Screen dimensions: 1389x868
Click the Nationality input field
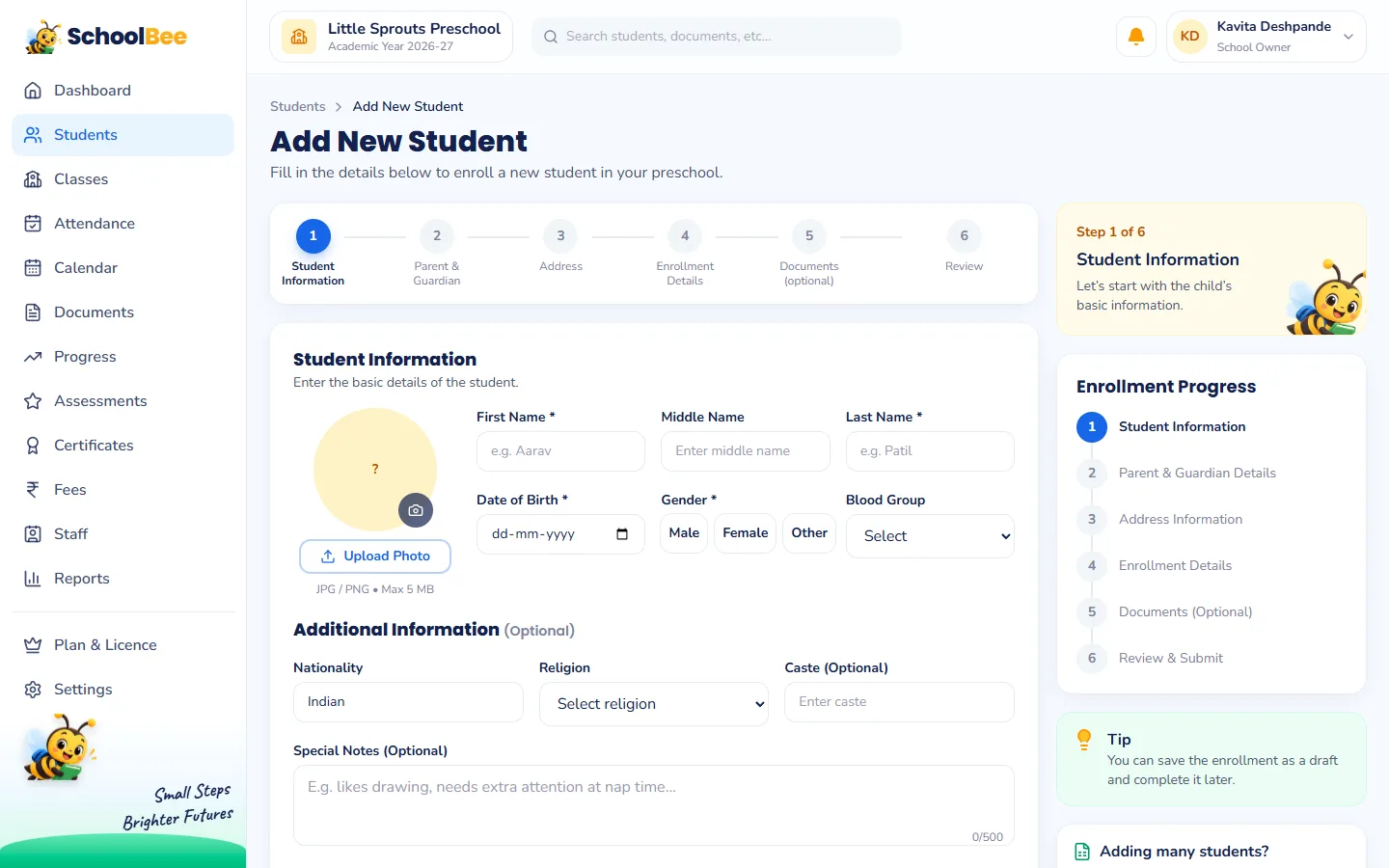coord(408,702)
